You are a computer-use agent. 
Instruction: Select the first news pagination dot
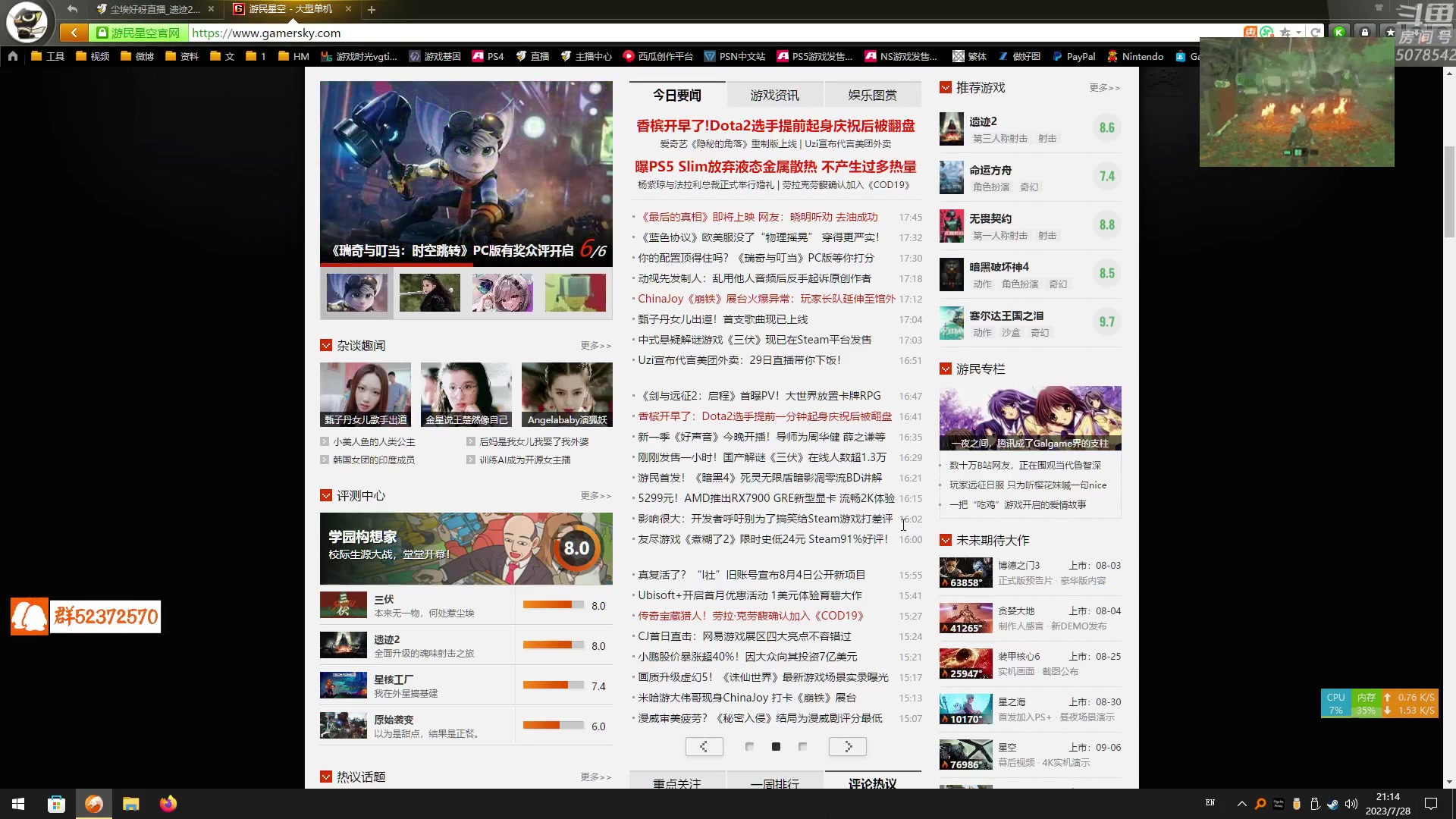point(750,747)
